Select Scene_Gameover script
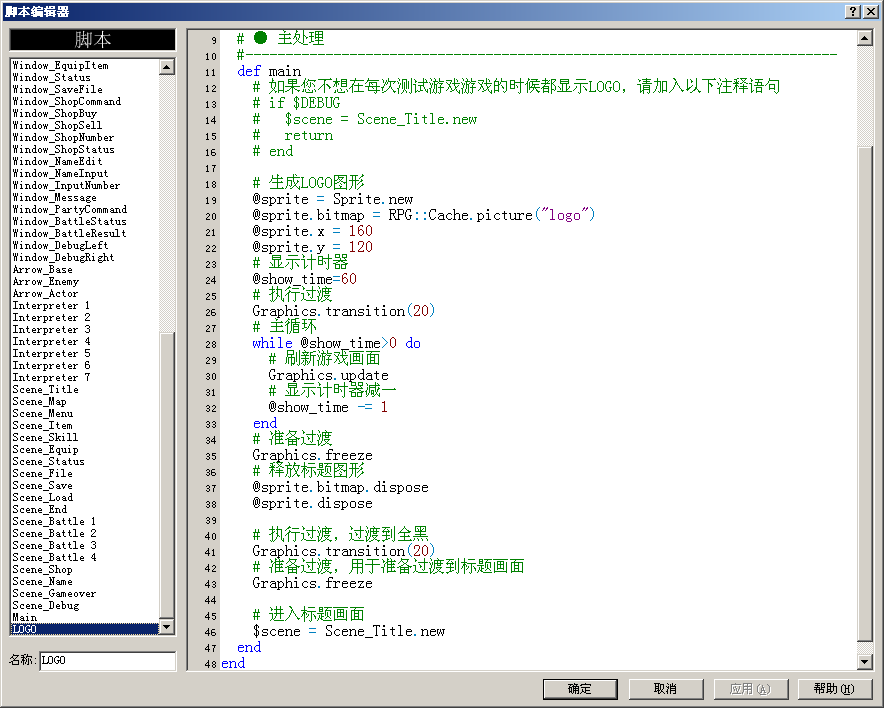884x708 pixels. tap(85, 594)
